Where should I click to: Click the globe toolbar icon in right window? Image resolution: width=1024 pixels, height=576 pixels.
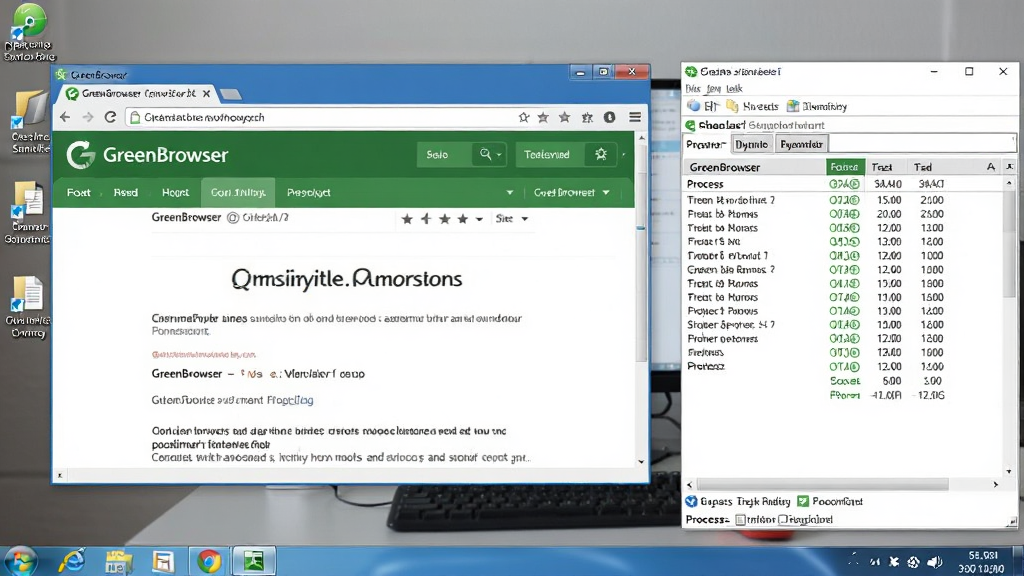tap(694, 106)
